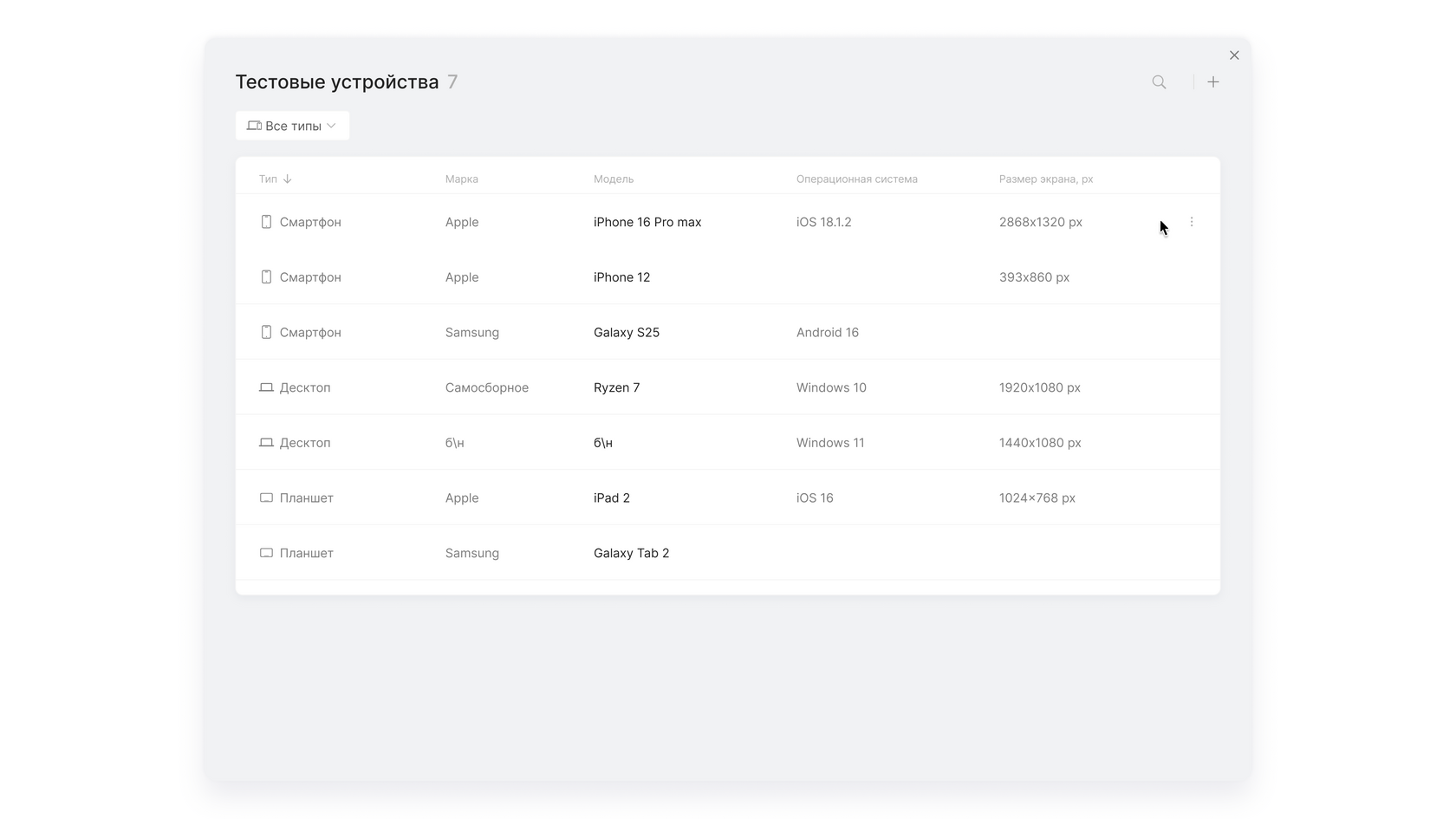Expand the Все типы filter dropdown
The height and width of the screenshot is (819, 1456).
click(292, 126)
